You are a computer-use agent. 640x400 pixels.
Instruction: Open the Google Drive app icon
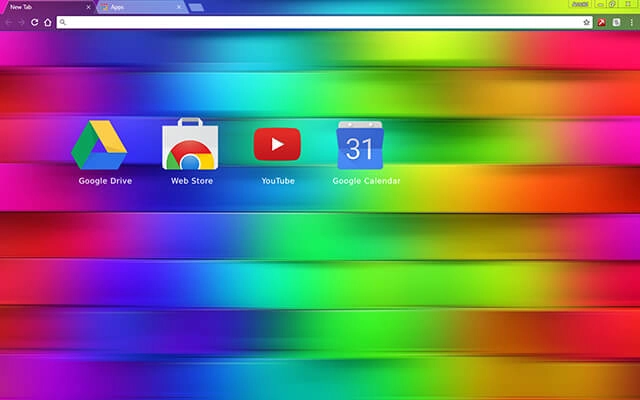(x=99, y=145)
